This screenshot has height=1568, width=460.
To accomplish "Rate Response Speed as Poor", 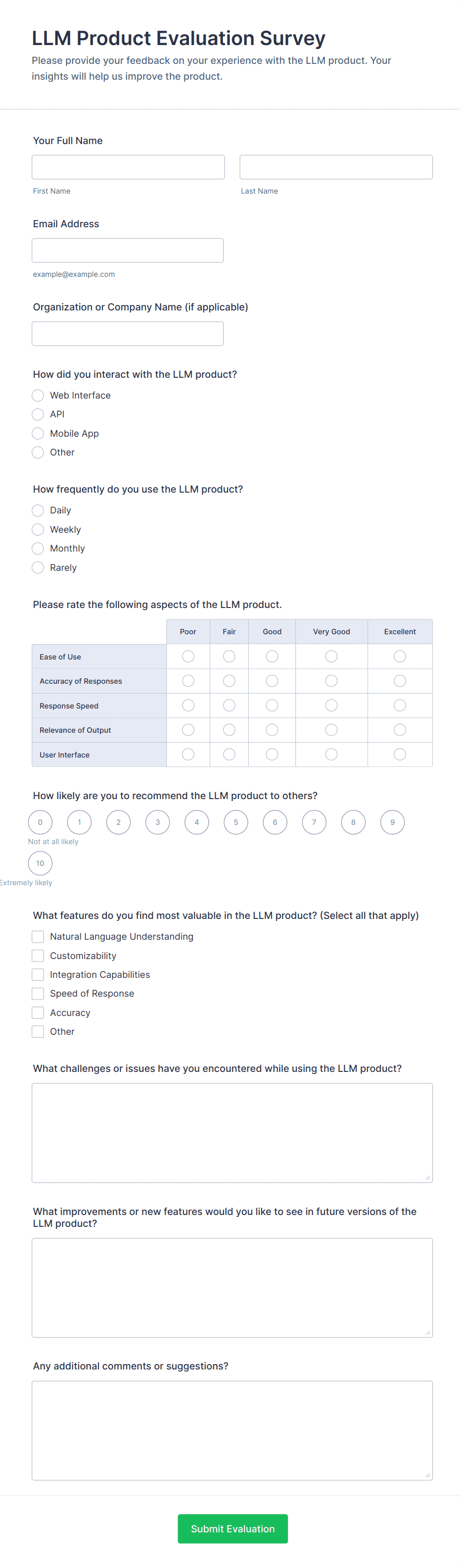I will [188, 706].
